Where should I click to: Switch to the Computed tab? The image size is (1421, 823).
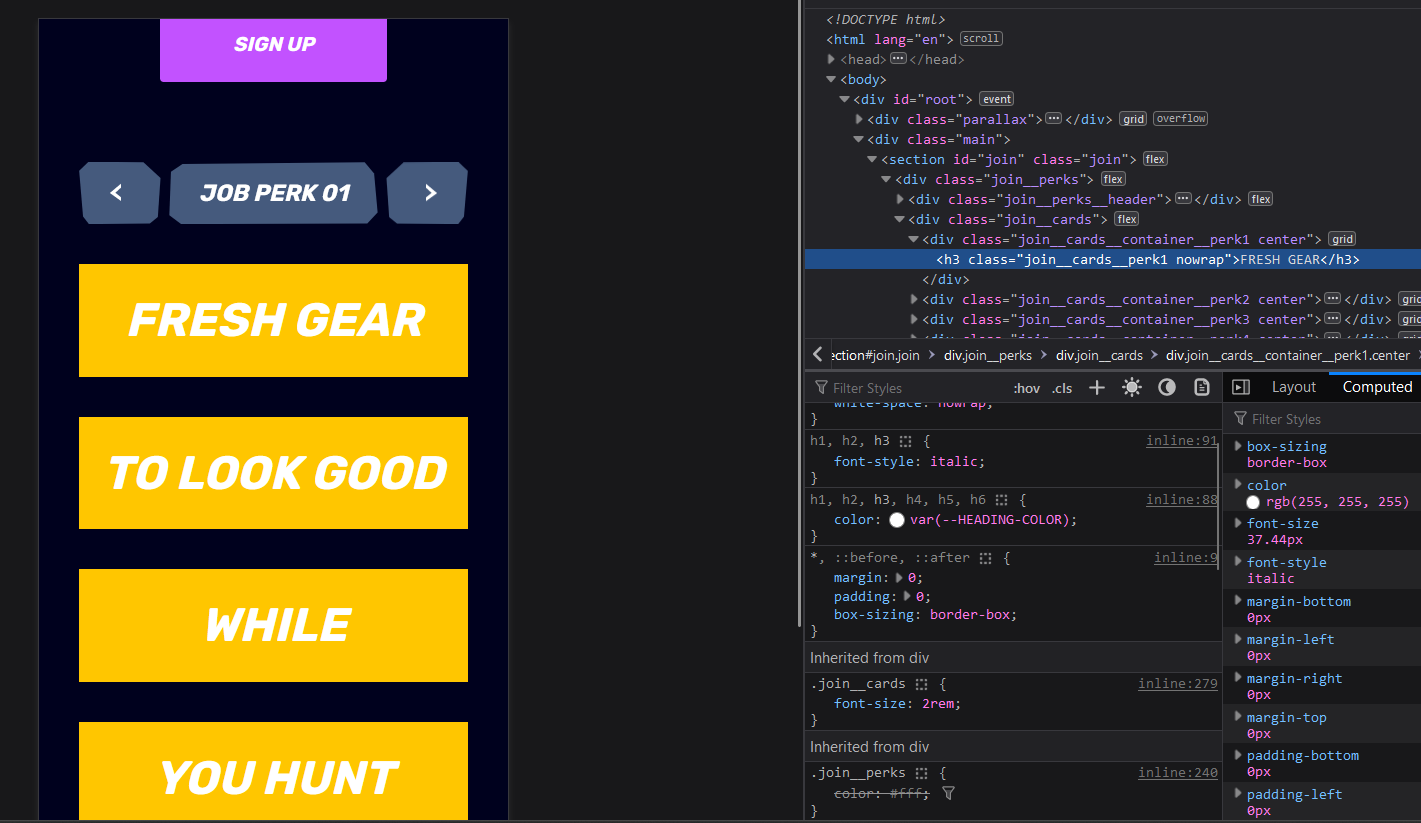[1379, 386]
